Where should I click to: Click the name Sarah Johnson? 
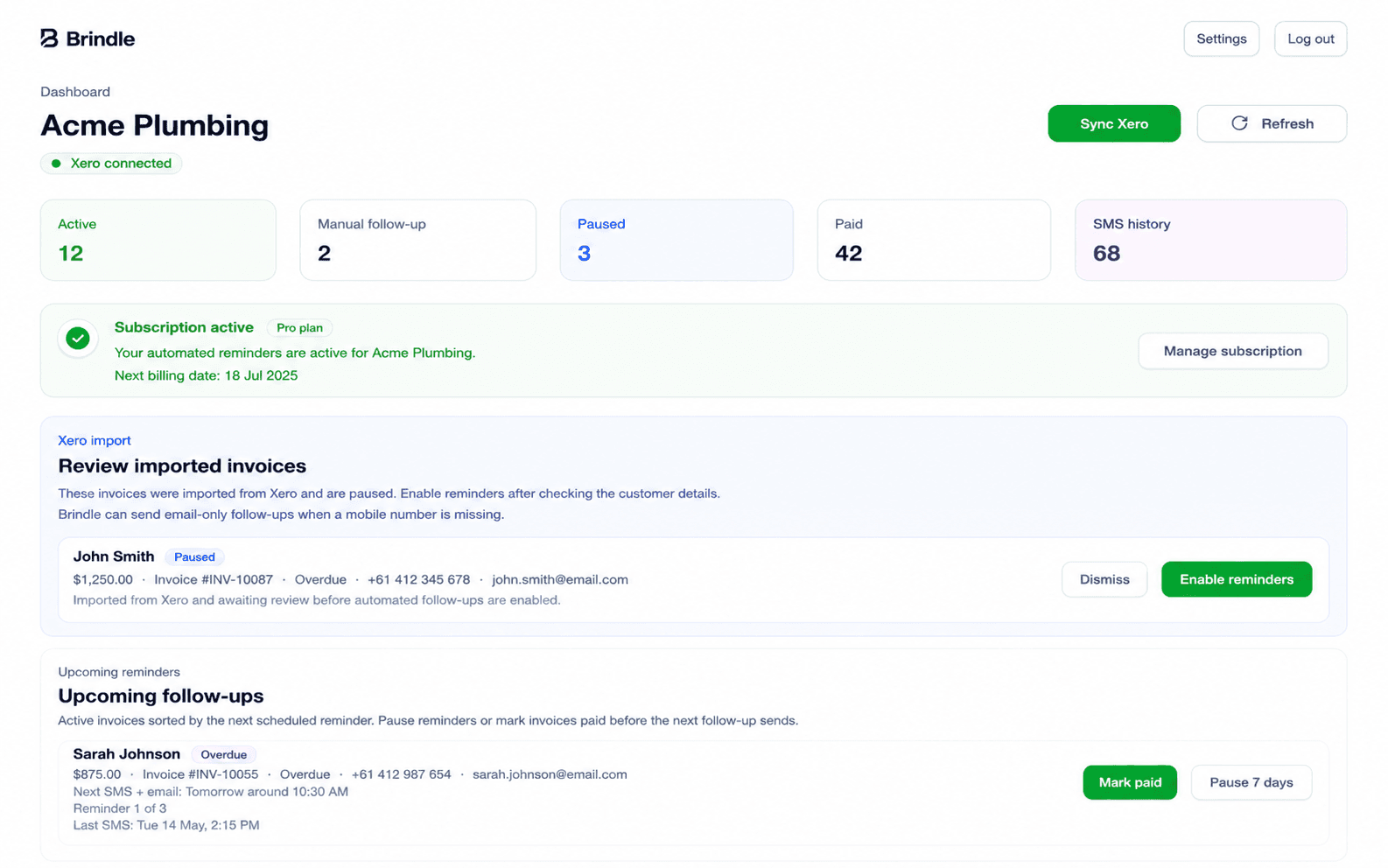(127, 753)
